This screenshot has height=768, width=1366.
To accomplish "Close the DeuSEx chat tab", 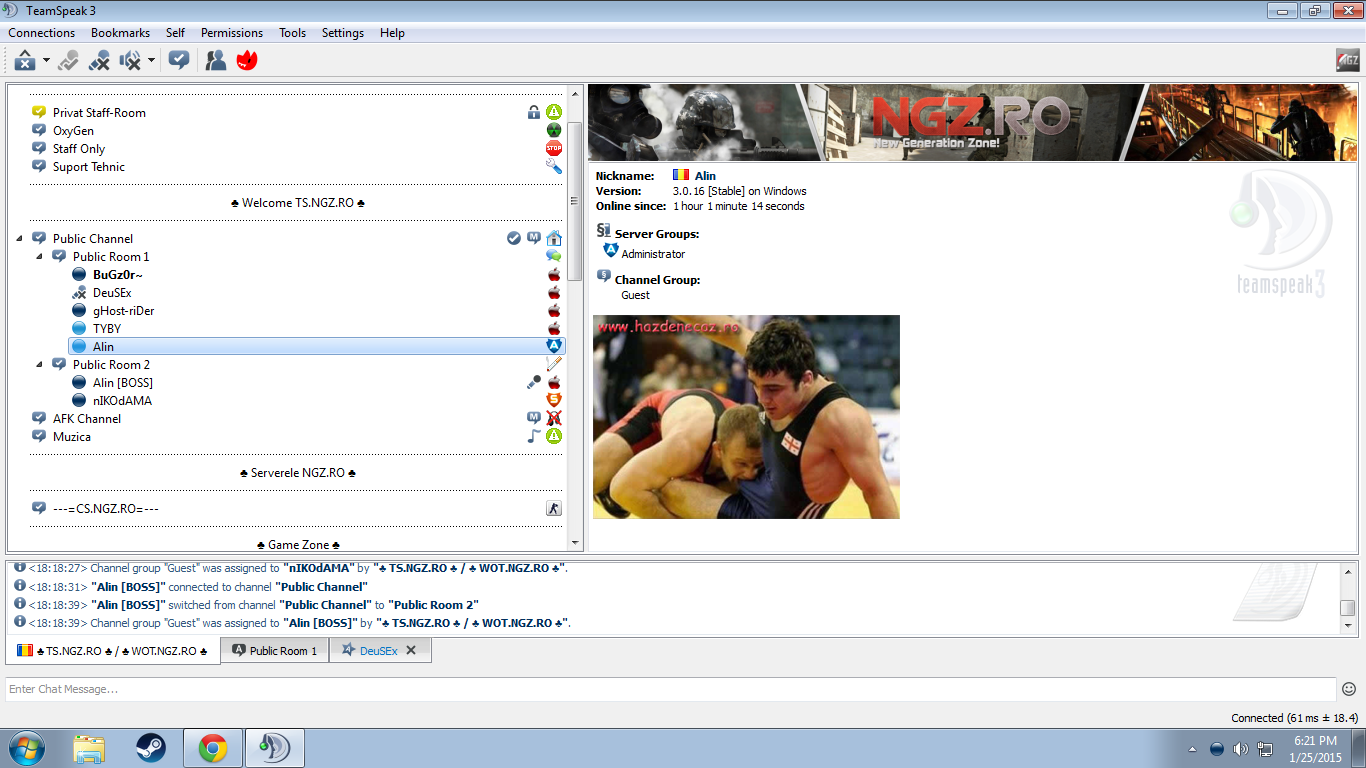I will tap(411, 650).
